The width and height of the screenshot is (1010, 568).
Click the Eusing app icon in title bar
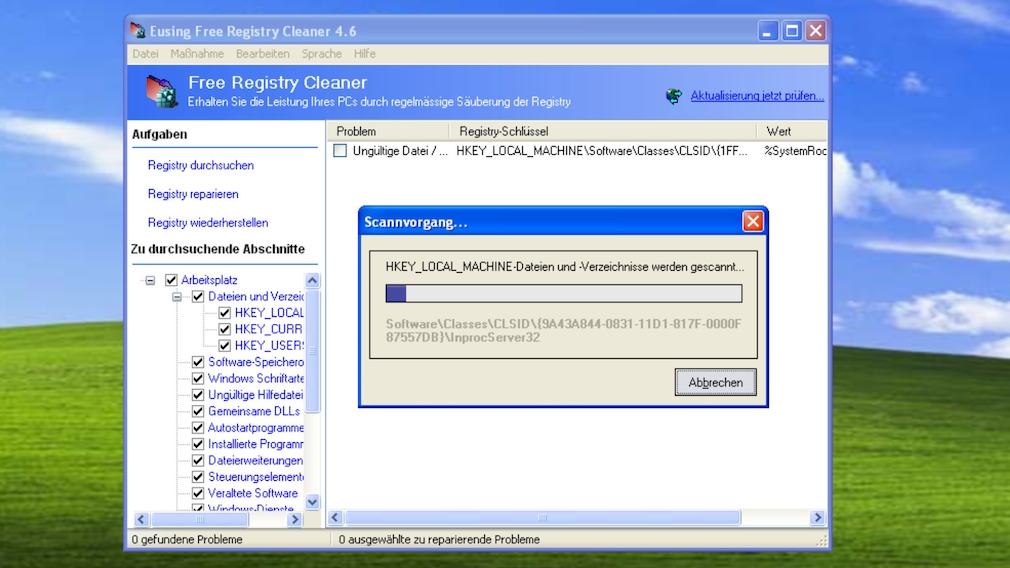click(138, 31)
